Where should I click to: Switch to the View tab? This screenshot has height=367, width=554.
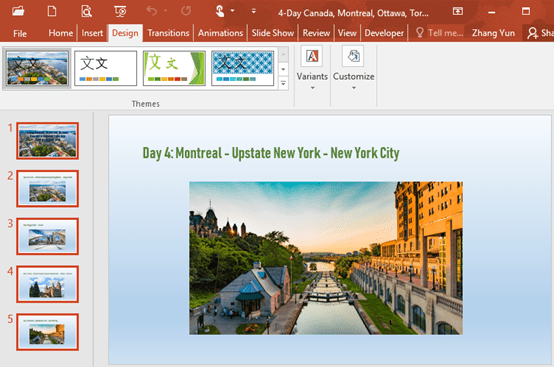[347, 33]
